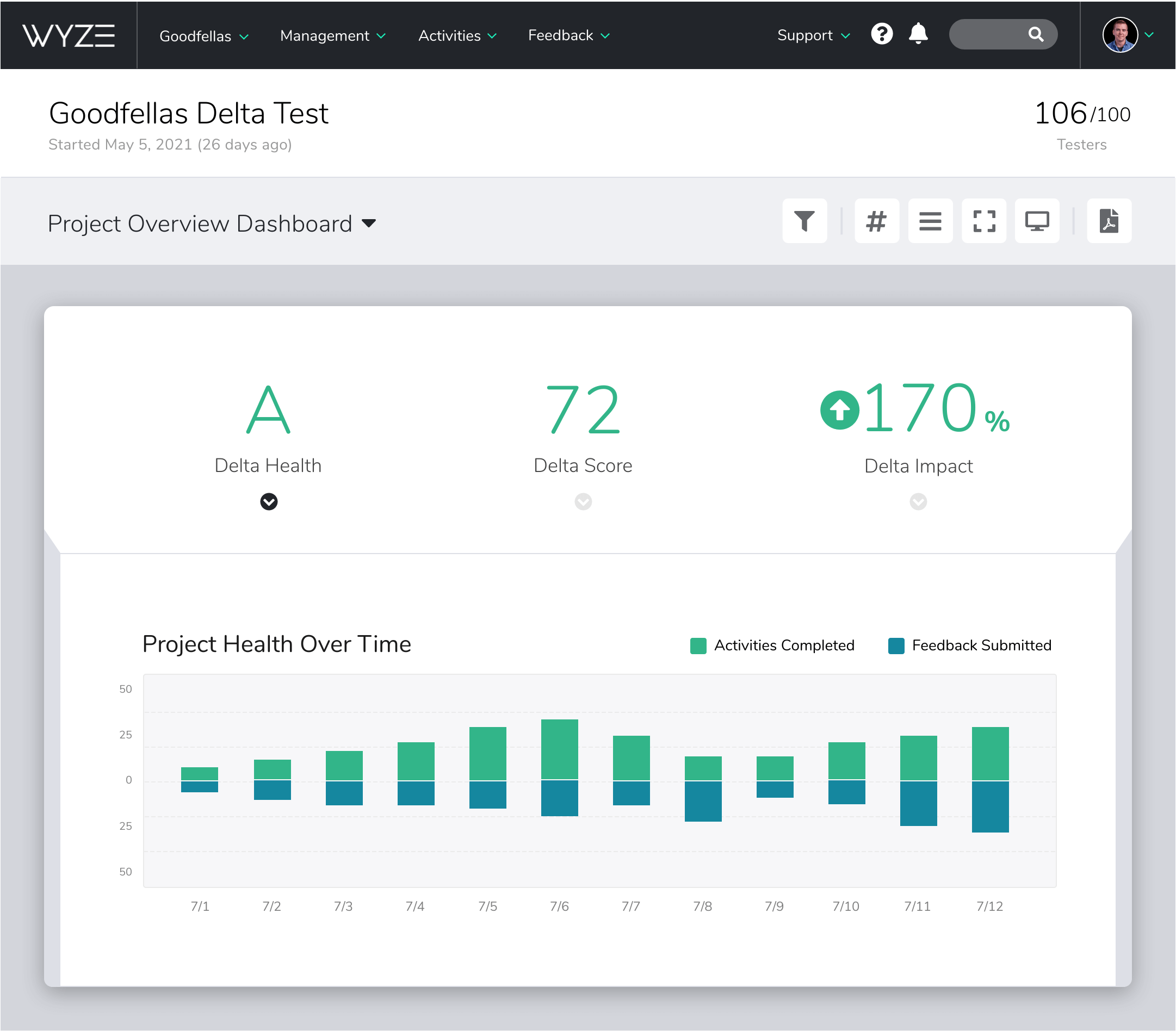Click the monitor presentation mode icon
The width and height of the screenshot is (1176, 1031).
[x=1037, y=221]
